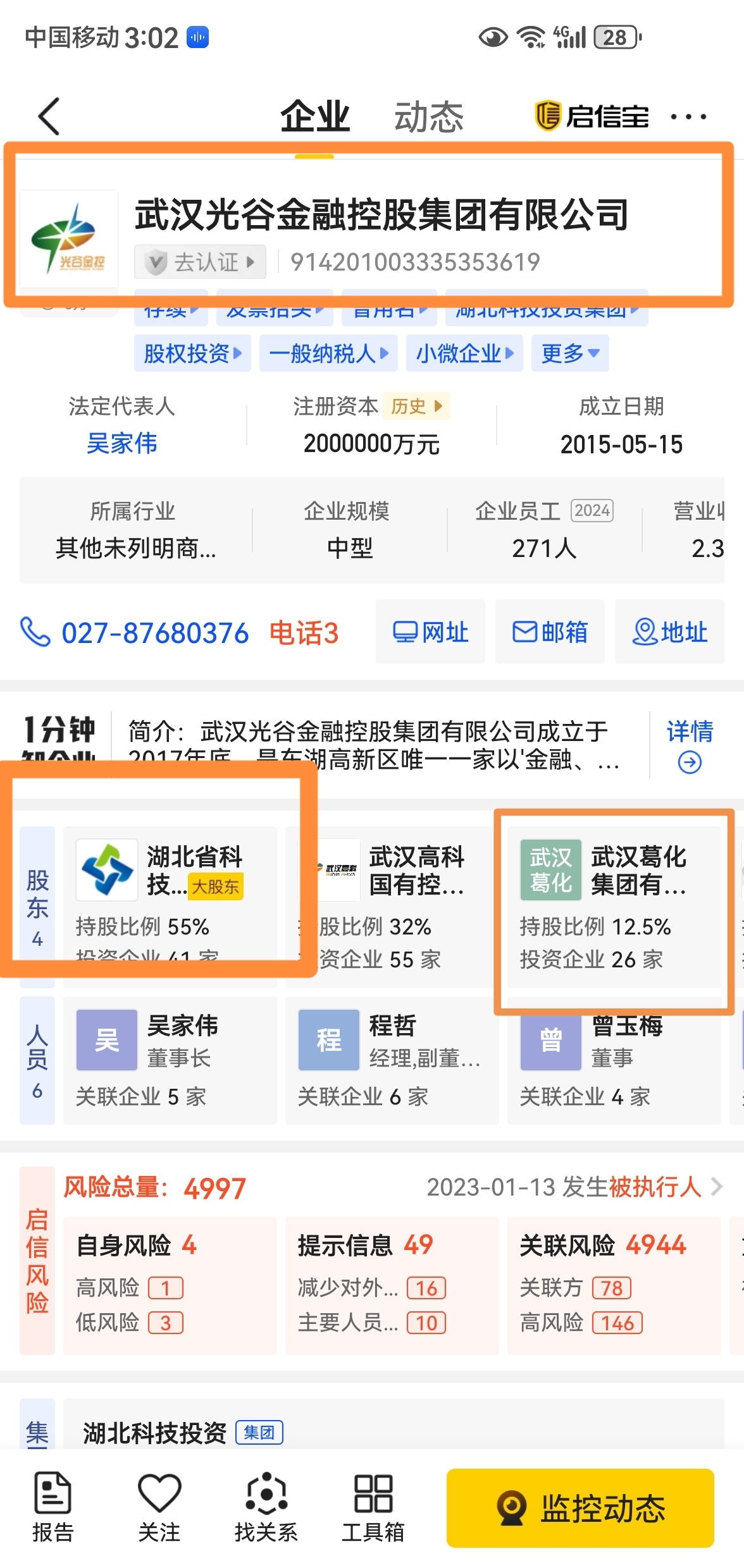Tap the 大股东 badge
744x1568 pixels.
216,887
